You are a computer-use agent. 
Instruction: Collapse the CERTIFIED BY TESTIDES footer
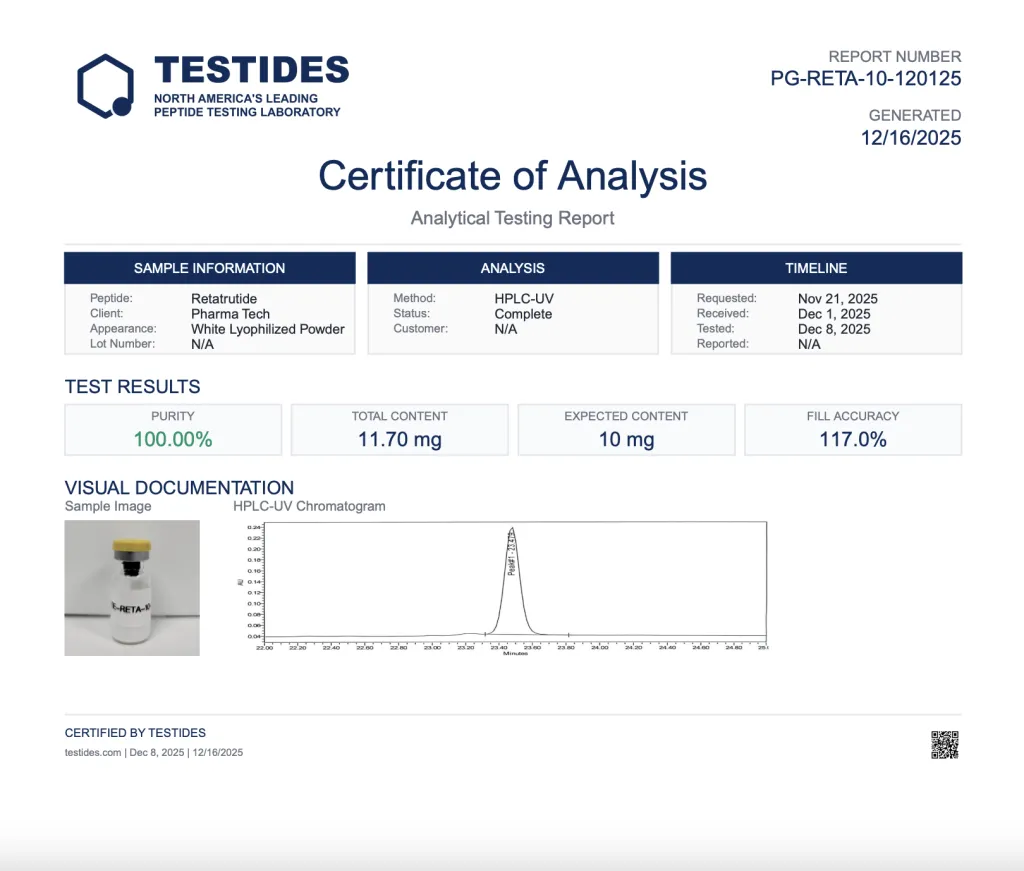coord(134,732)
